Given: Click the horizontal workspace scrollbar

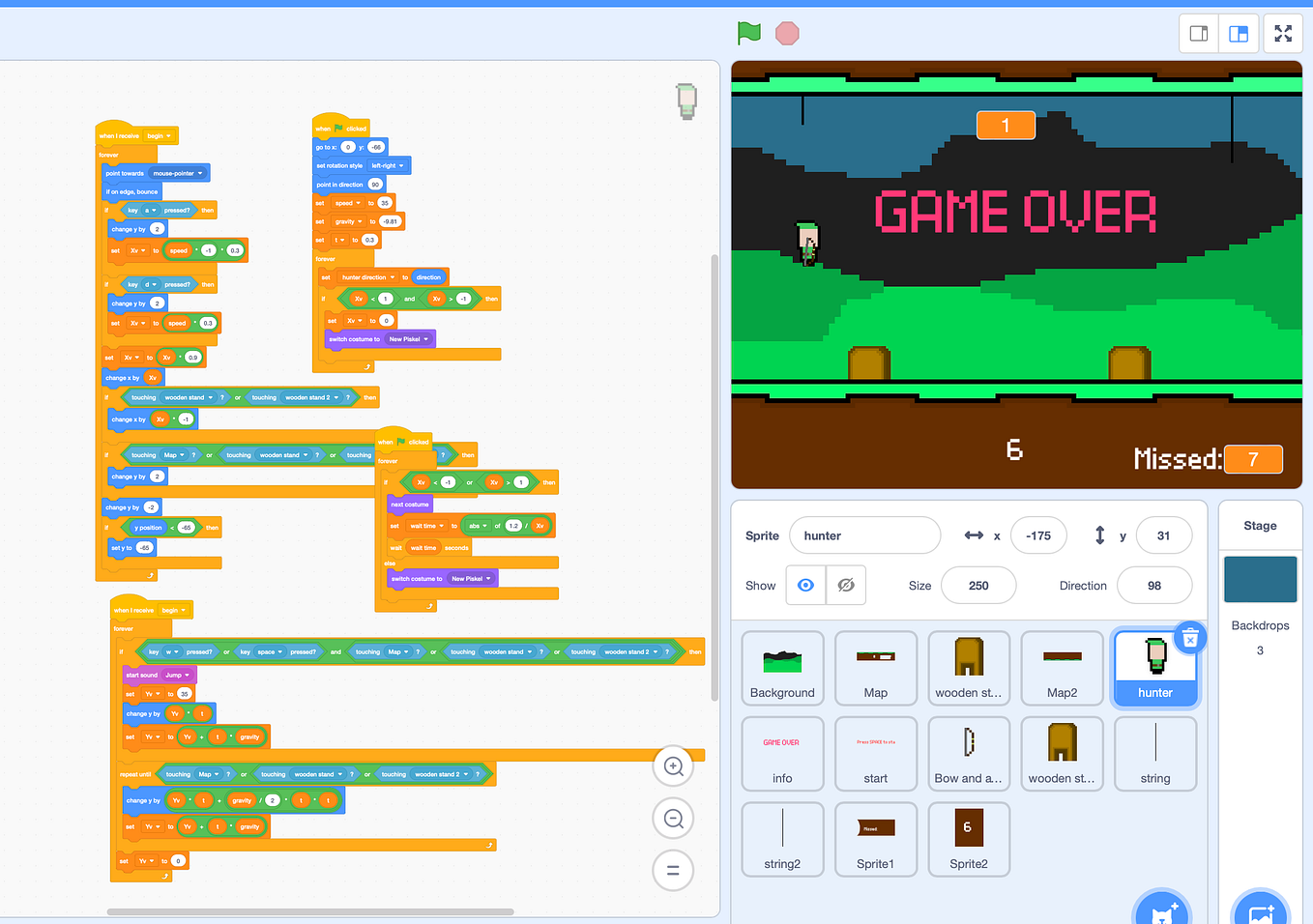Looking at the screenshot, I should 309,911.
